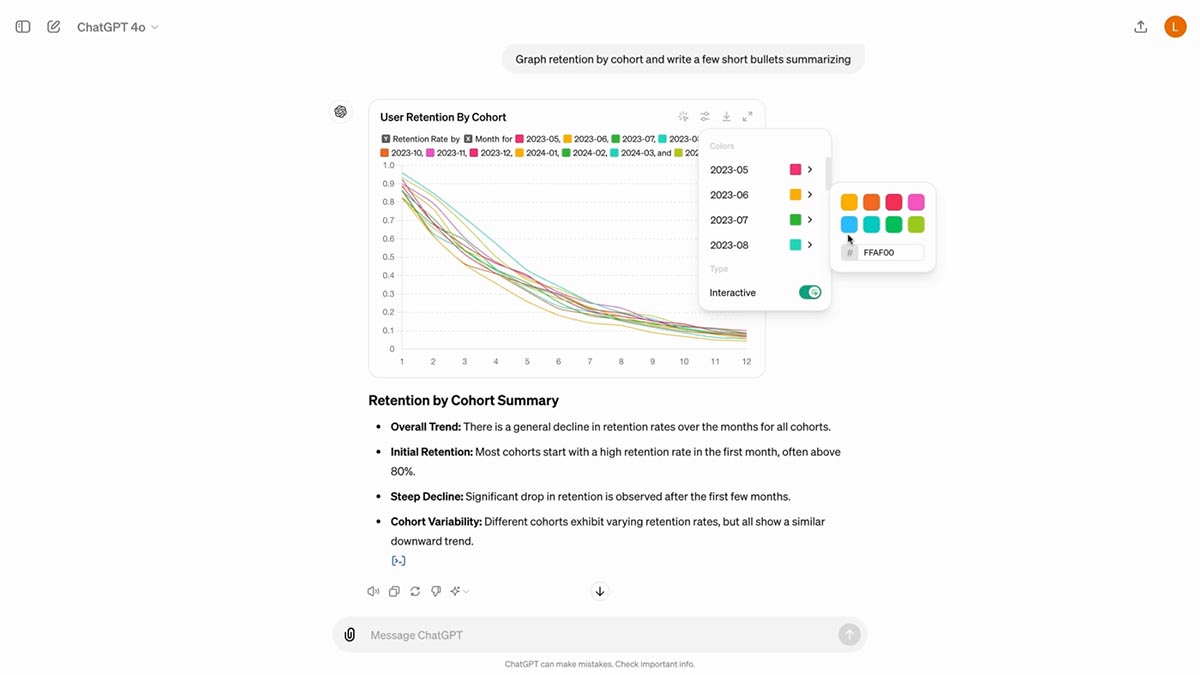Open the ChatGPT 4o model dropdown
The width and height of the screenshot is (1200, 675).
tap(118, 27)
